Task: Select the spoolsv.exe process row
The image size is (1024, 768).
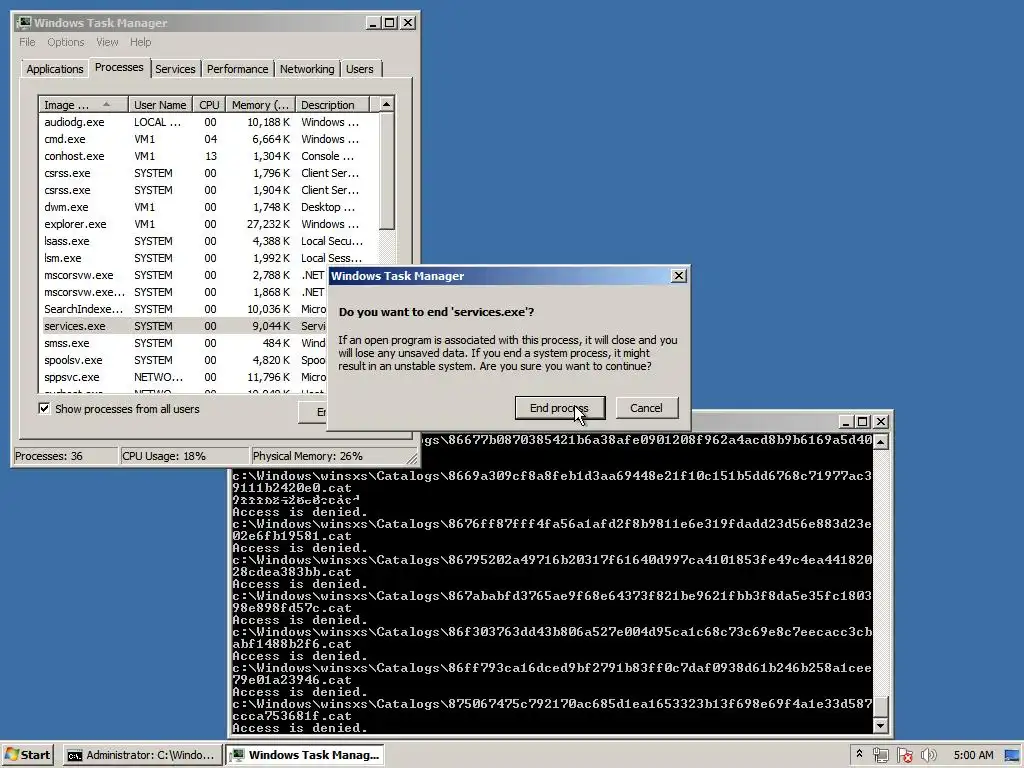Action: (183, 360)
